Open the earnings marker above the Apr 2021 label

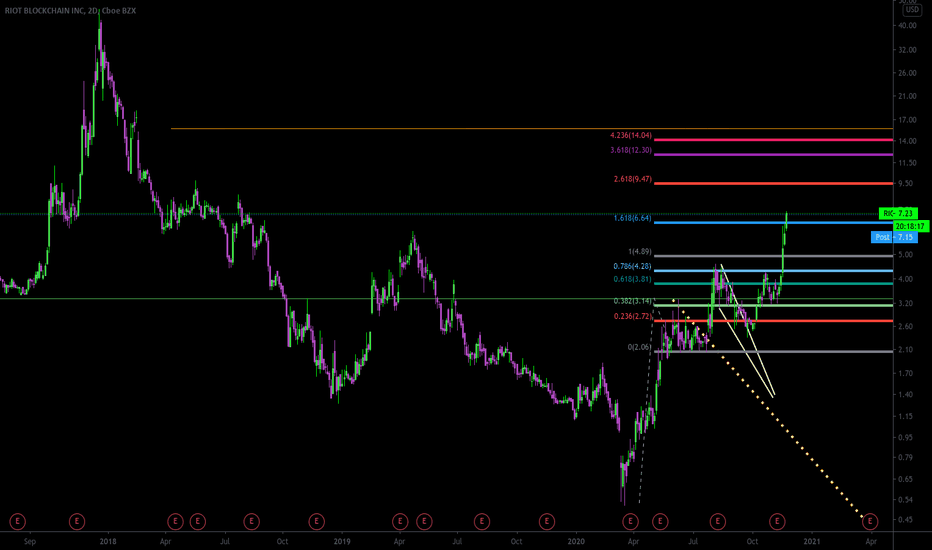tap(870, 521)
